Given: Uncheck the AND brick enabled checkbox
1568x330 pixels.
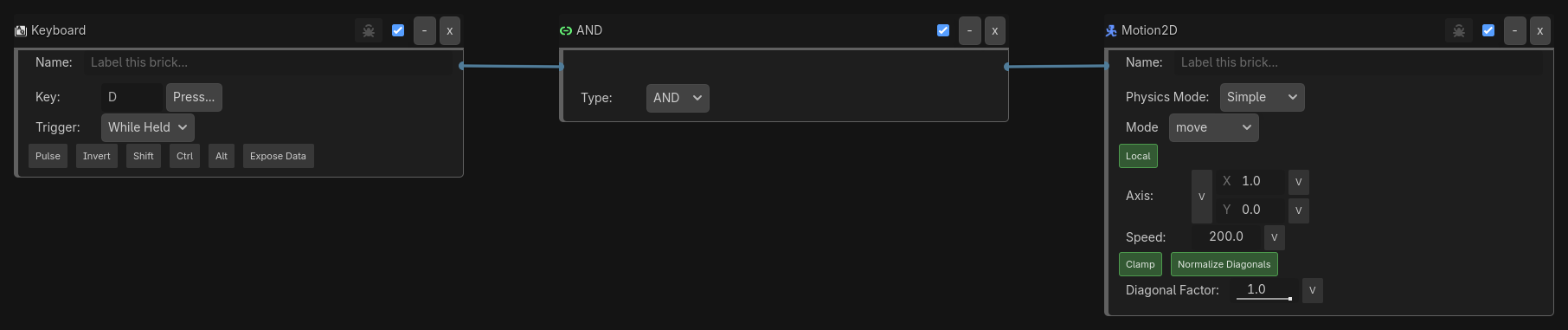Looking at the screenshot, I should [943, 30].
